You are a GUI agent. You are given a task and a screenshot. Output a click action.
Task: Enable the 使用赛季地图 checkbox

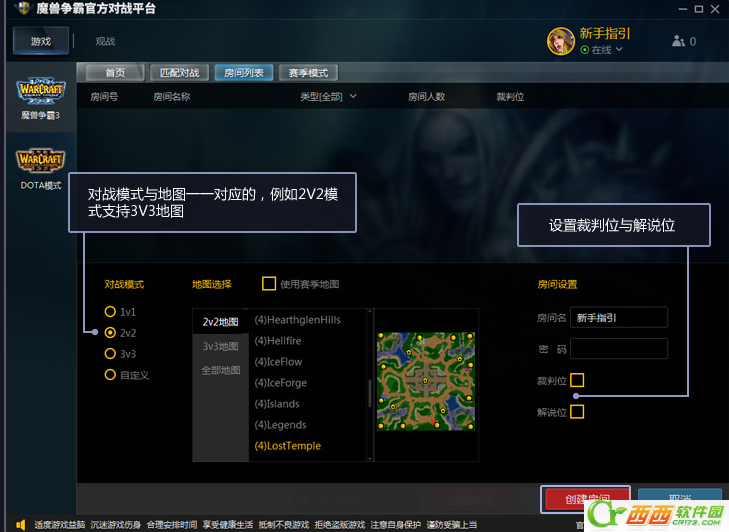tap(269, 283)
